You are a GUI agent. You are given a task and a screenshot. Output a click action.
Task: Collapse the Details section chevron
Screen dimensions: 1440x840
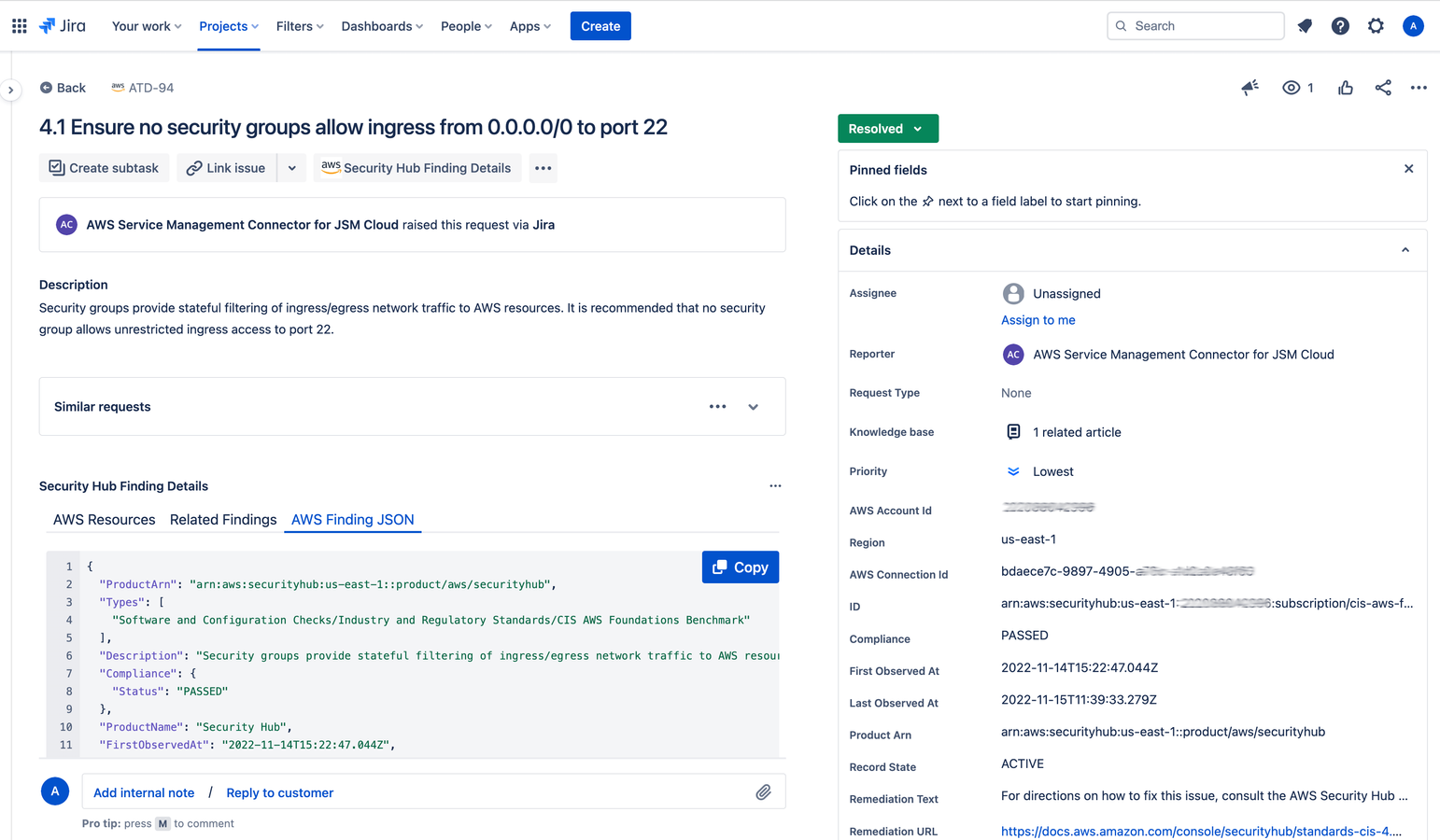pyautogui.click(x=1405, y=250)
